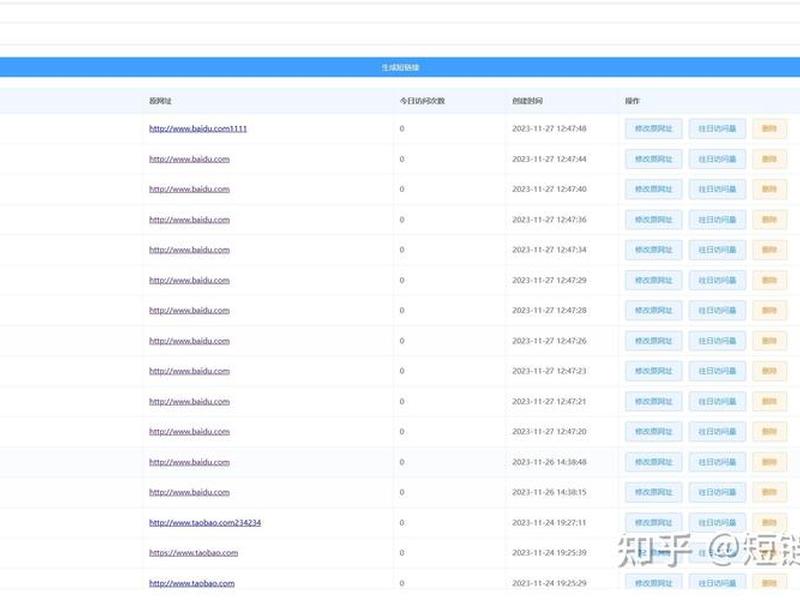
Task: View 往日访问量 in the 12:47:36 row
Action: (717, 220)
